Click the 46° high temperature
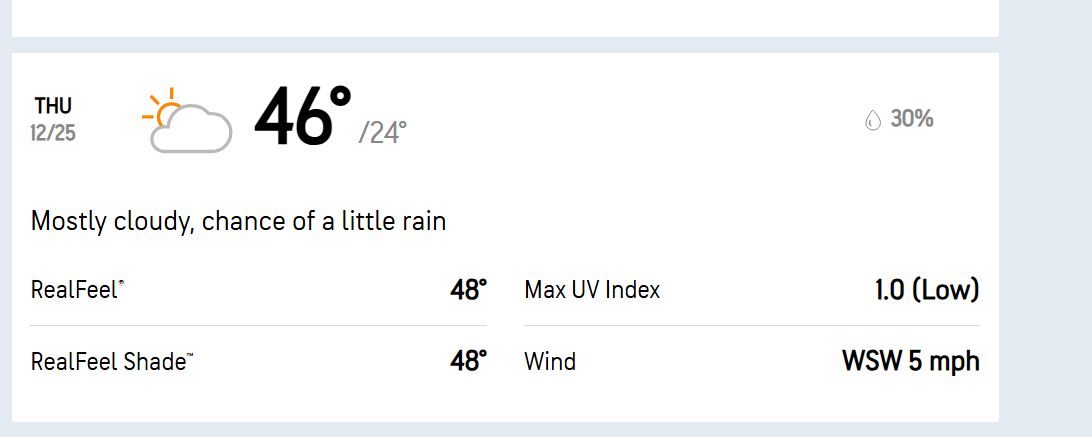Image resolution: width=1092 pixels, height=437 pixels. 302,118
